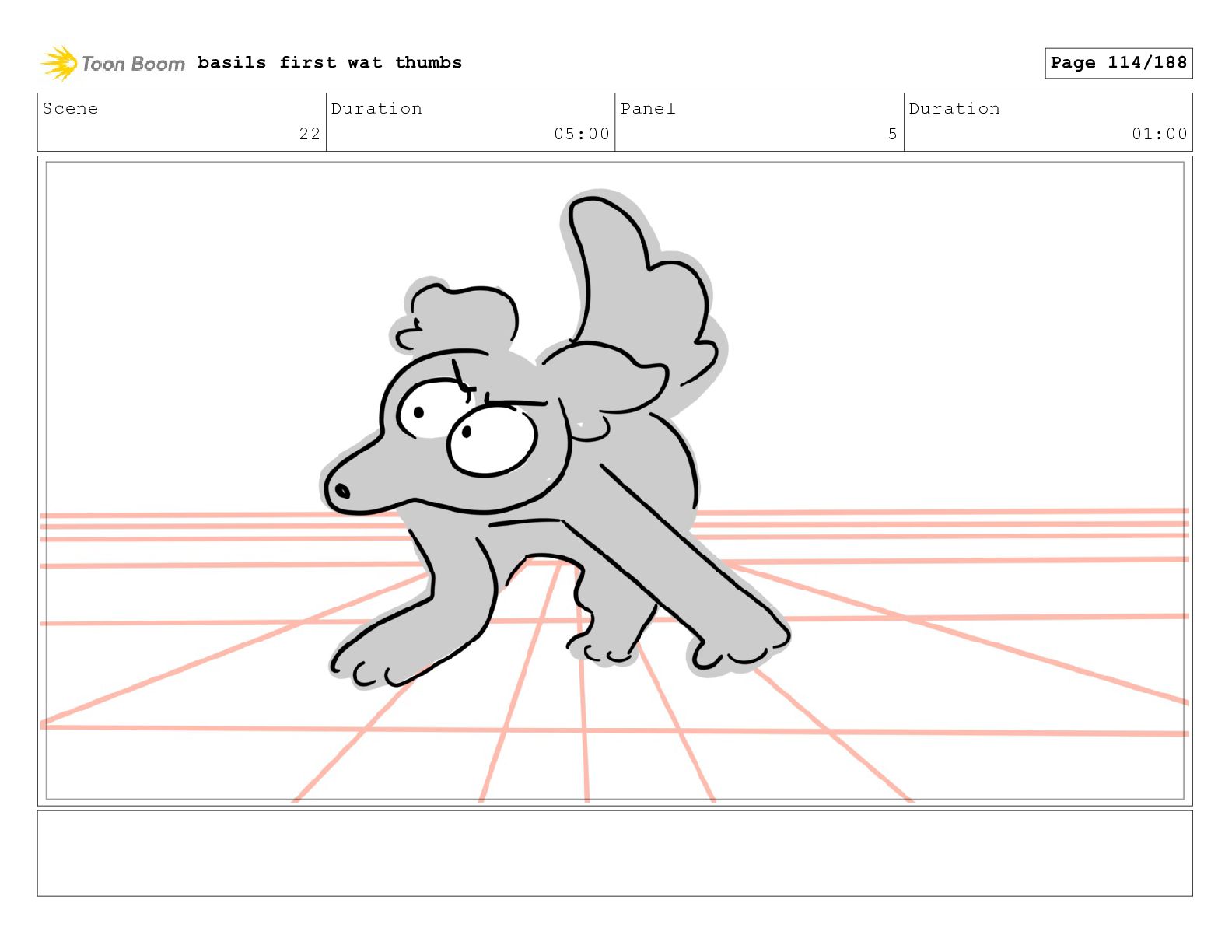The image size is (1232, 952).
Task: Click the Toon Boom logo icon
Action: coord(59,63)
